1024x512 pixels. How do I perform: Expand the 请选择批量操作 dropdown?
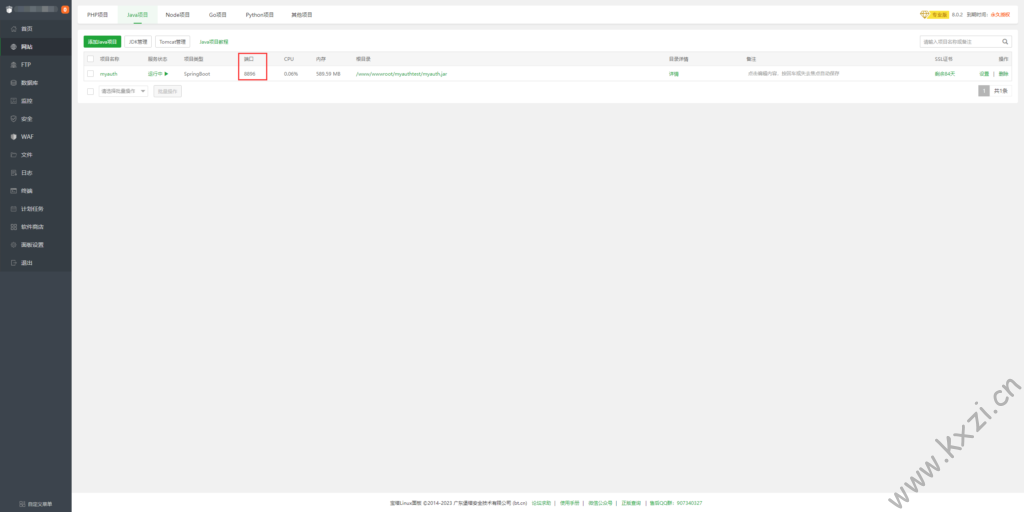pyautogui.click(x=123, y=91)
